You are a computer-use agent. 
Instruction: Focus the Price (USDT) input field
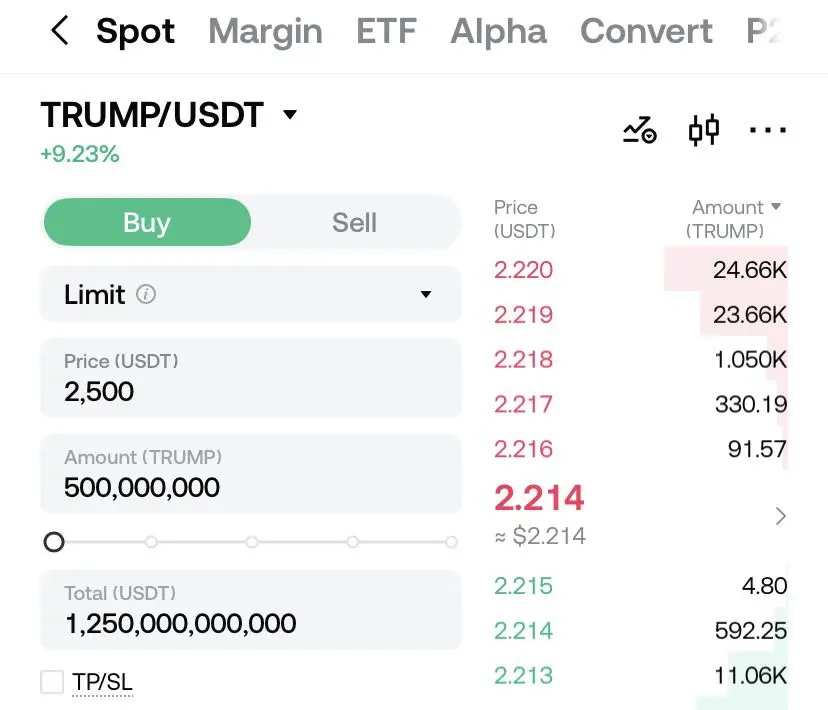[x=251, y=377]
